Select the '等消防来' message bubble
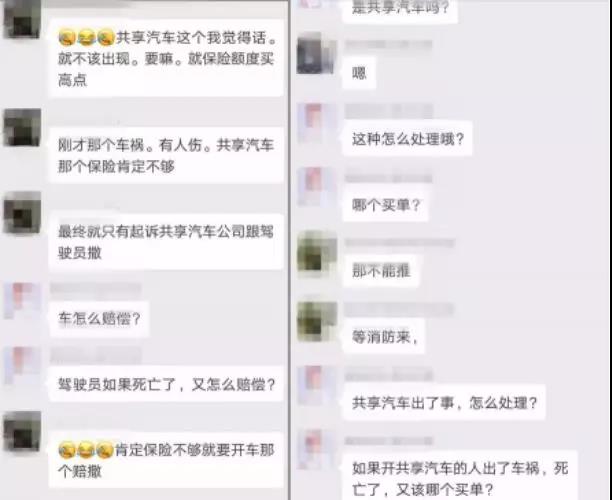The width and height of the screenshot is (612, 500). click(384, 336)
